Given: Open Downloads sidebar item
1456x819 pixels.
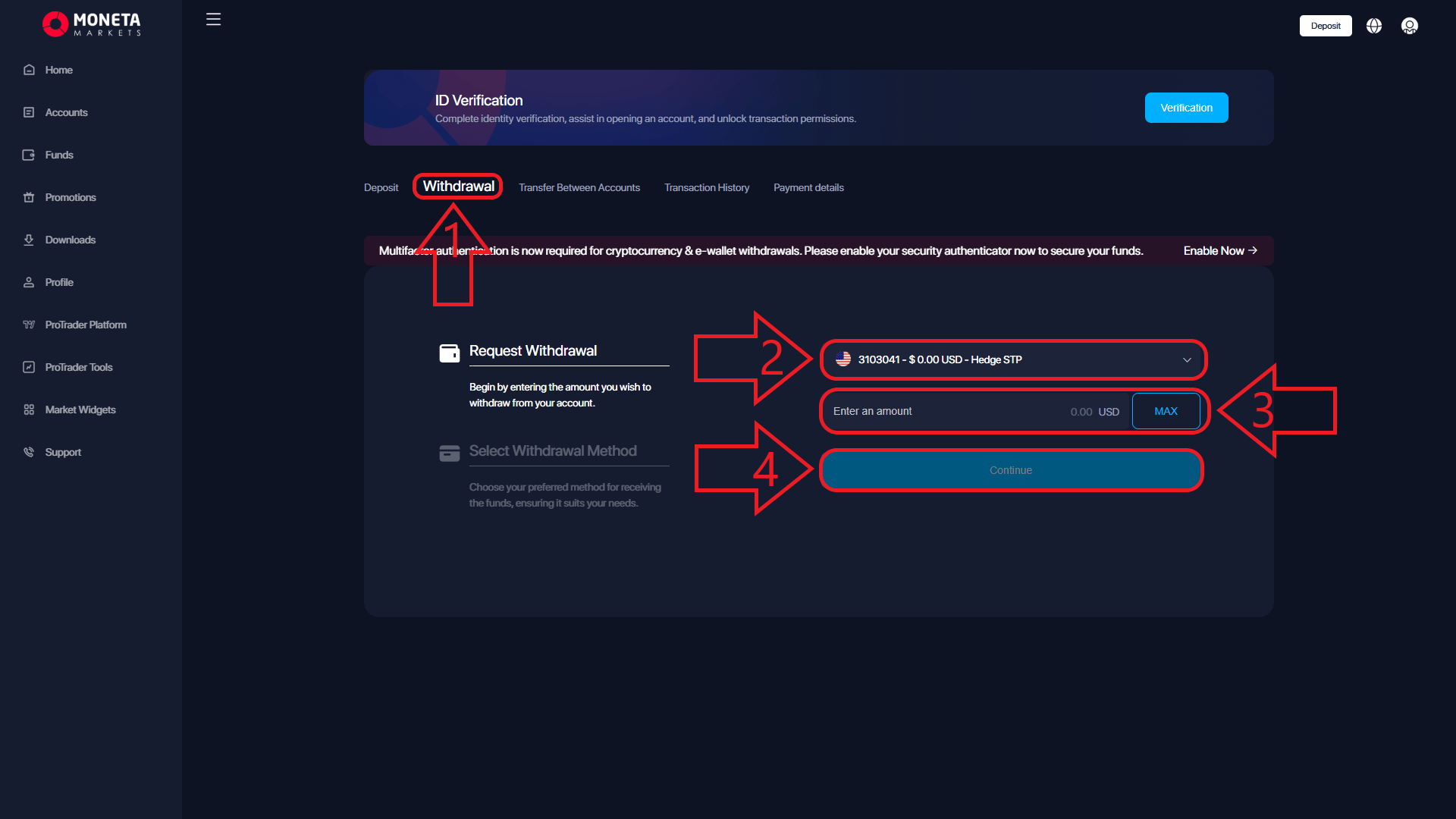Looking at the screenshot, I should coord(70,240).
